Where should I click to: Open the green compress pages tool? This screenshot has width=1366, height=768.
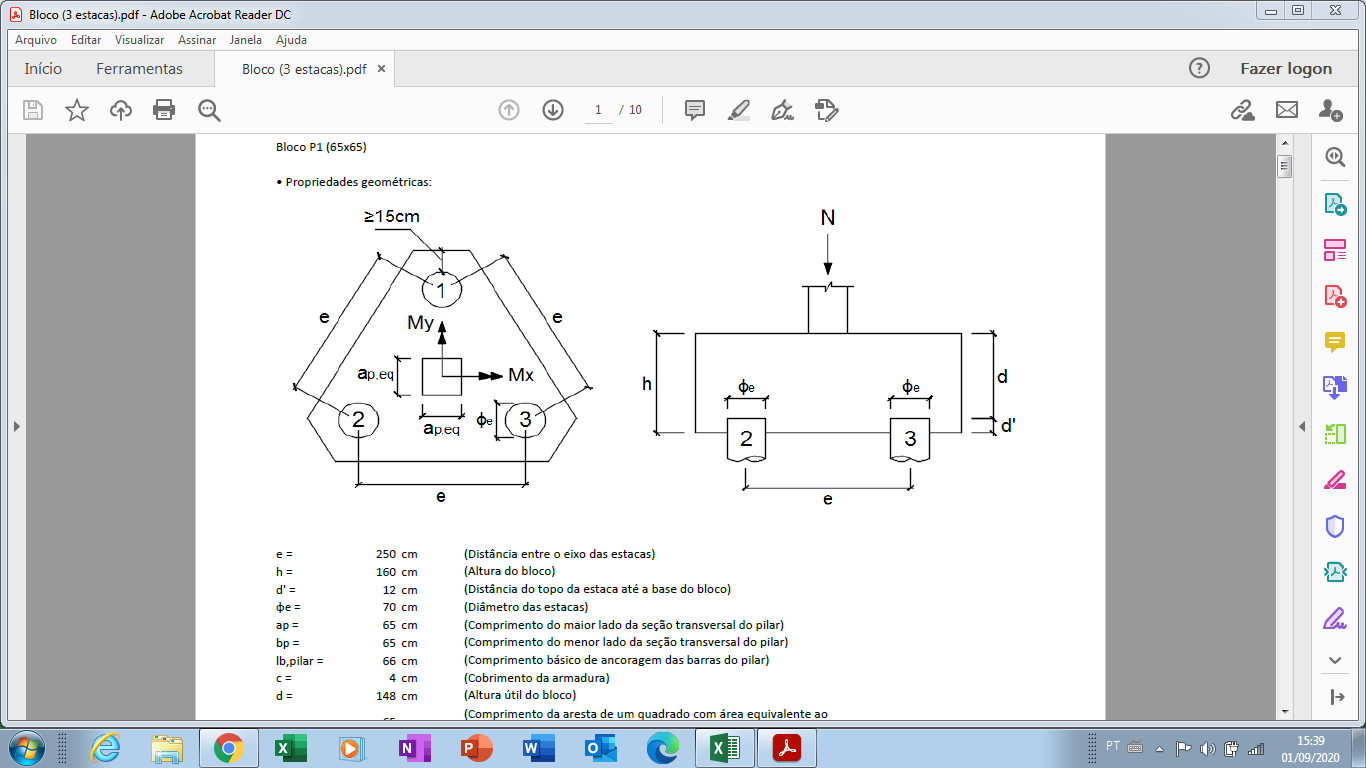pyautogui.click(x=1335, y=434)
